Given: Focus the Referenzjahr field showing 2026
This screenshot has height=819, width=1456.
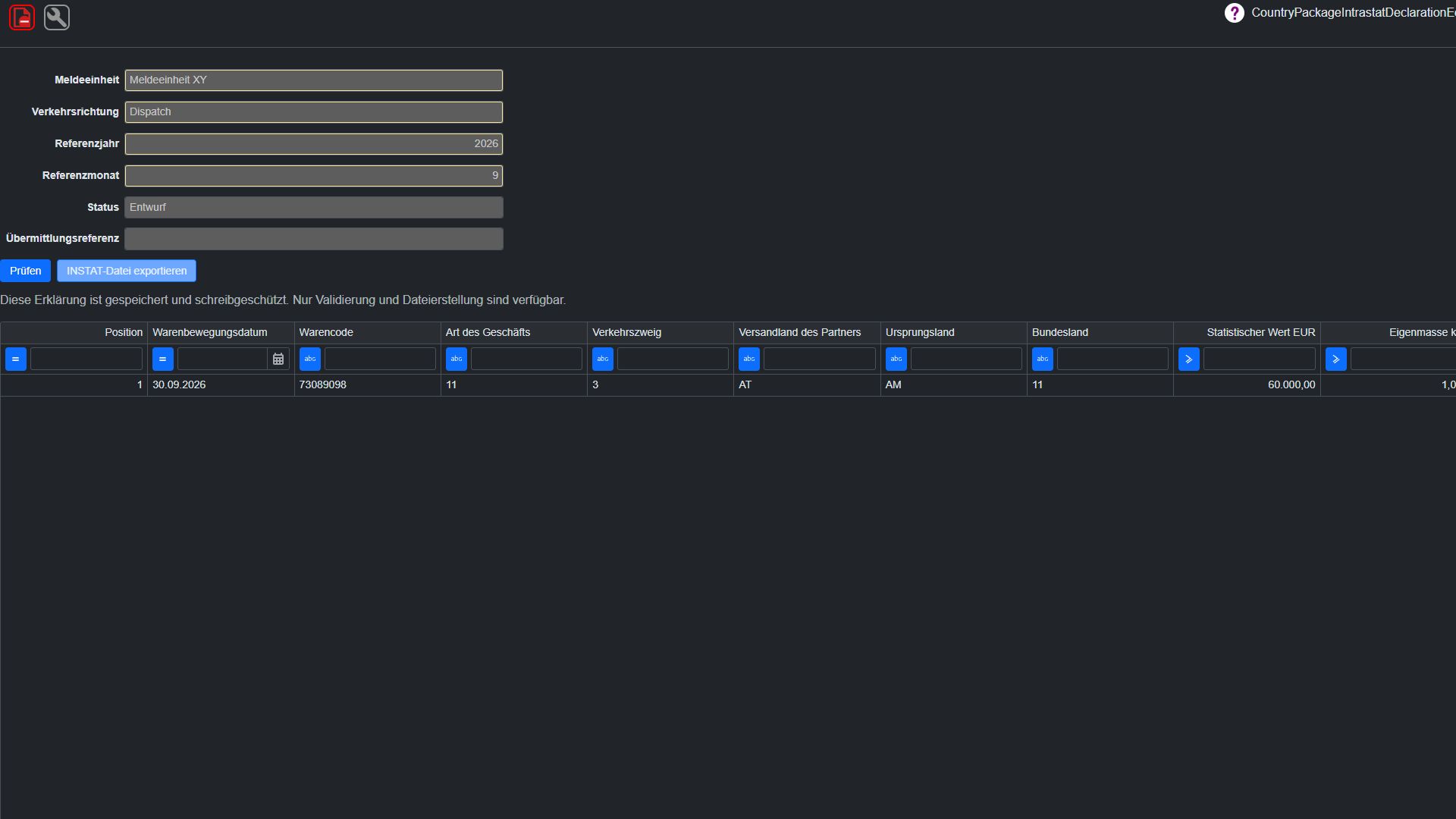Looking at the screenshot, I should (314, 144).
